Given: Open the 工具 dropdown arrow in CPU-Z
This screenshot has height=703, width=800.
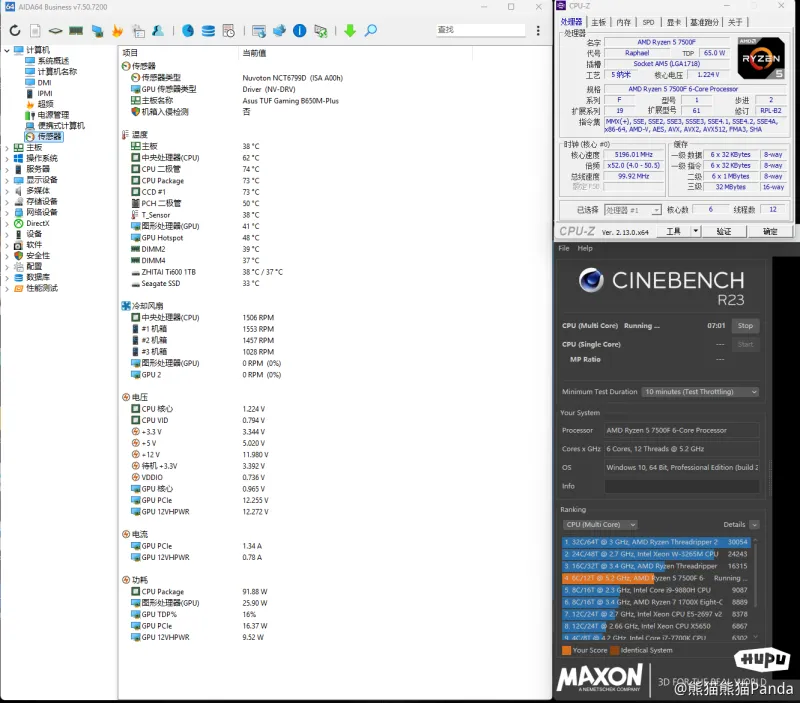Looking at the screenshot, I should click(x=695, y=231).
